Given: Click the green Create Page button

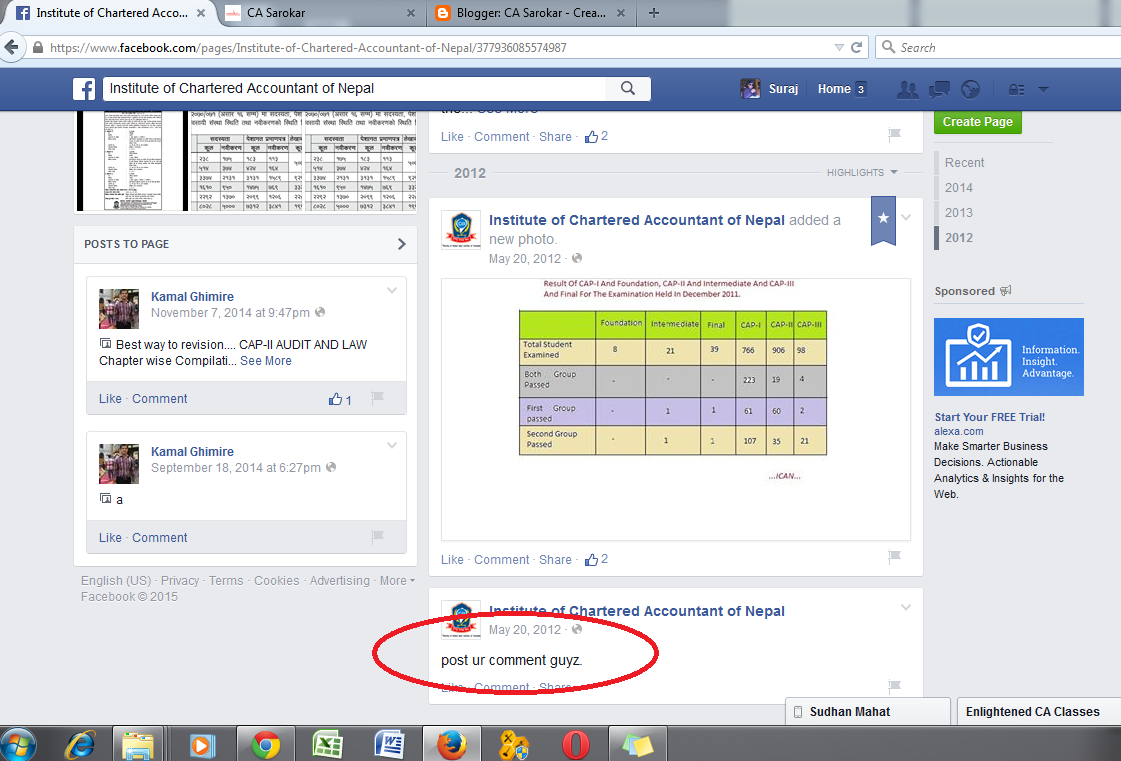Looking at the screenshot, I should click(977, 122).
